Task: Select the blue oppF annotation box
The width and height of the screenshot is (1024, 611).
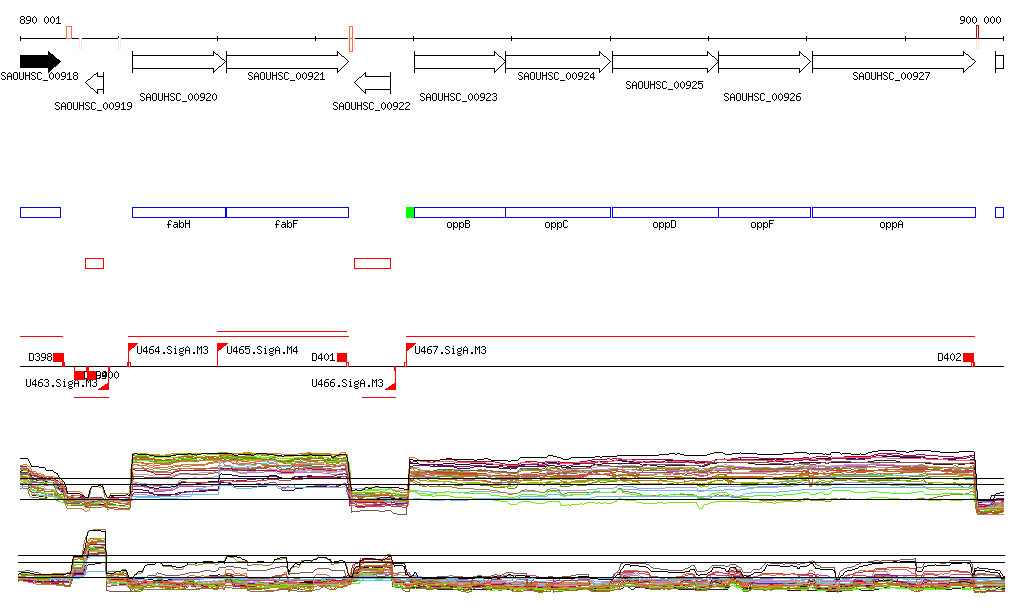Action: click(764, 212)
